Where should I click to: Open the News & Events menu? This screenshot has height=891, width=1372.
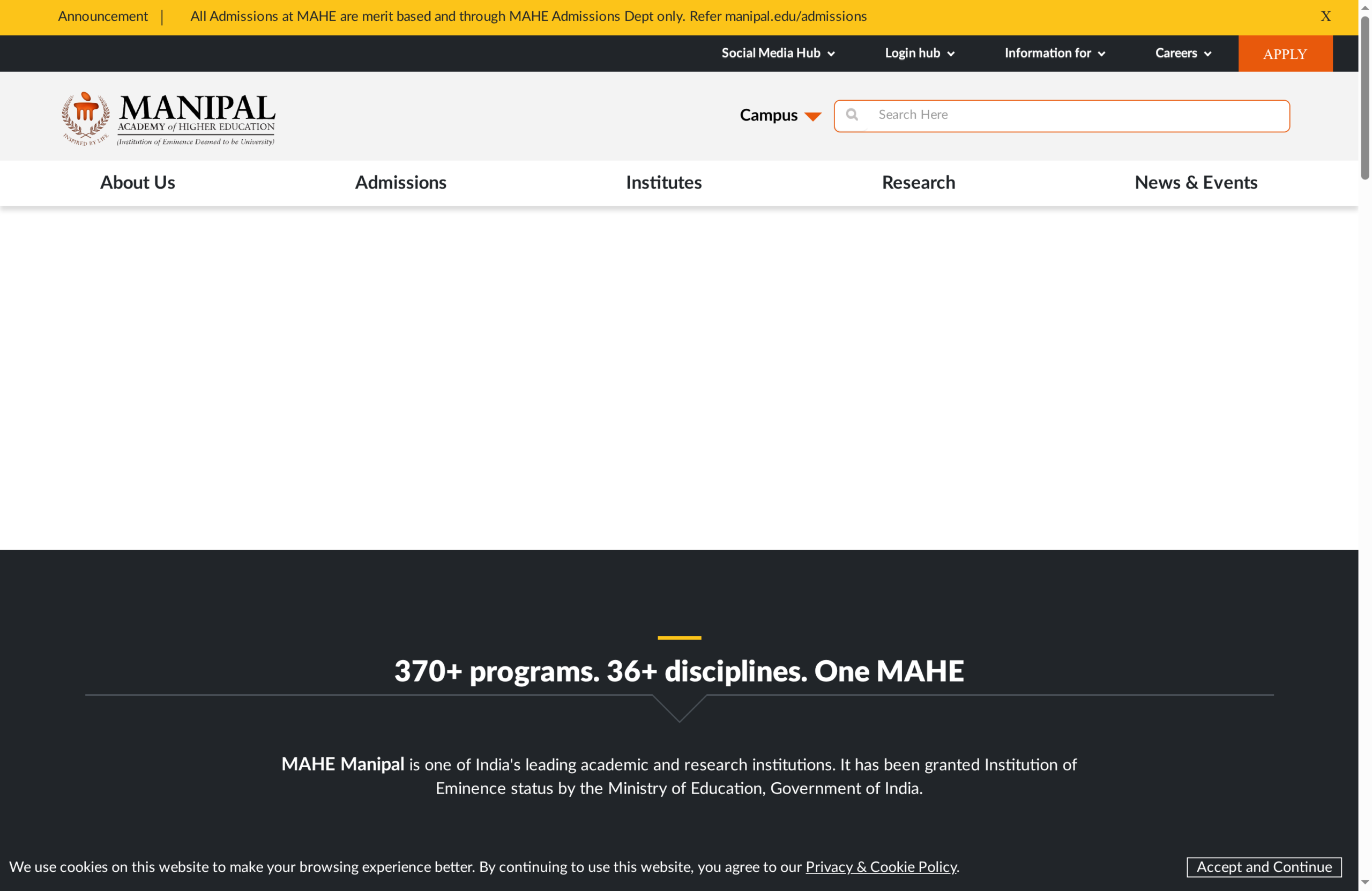click(x=1196, y=183)
